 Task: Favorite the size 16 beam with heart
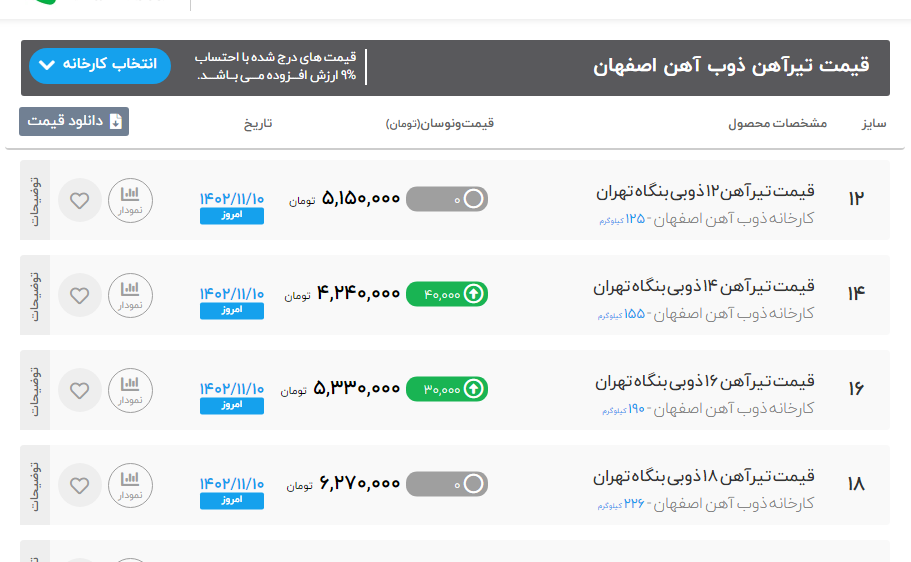80,390
